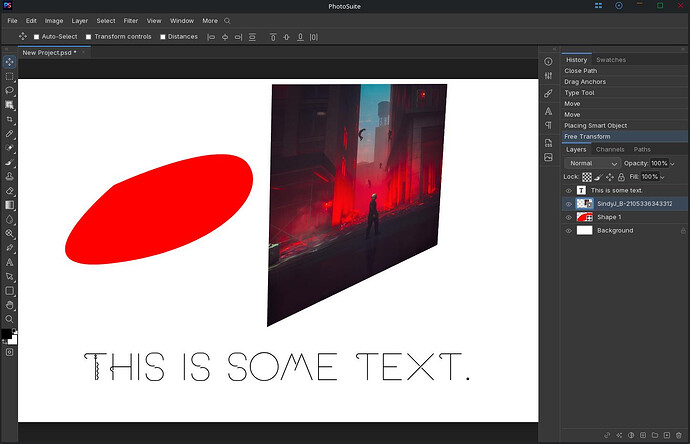Select the Type tool in the toolbox
This screenshot has height=444, width=690.
(x=9, y=262)
